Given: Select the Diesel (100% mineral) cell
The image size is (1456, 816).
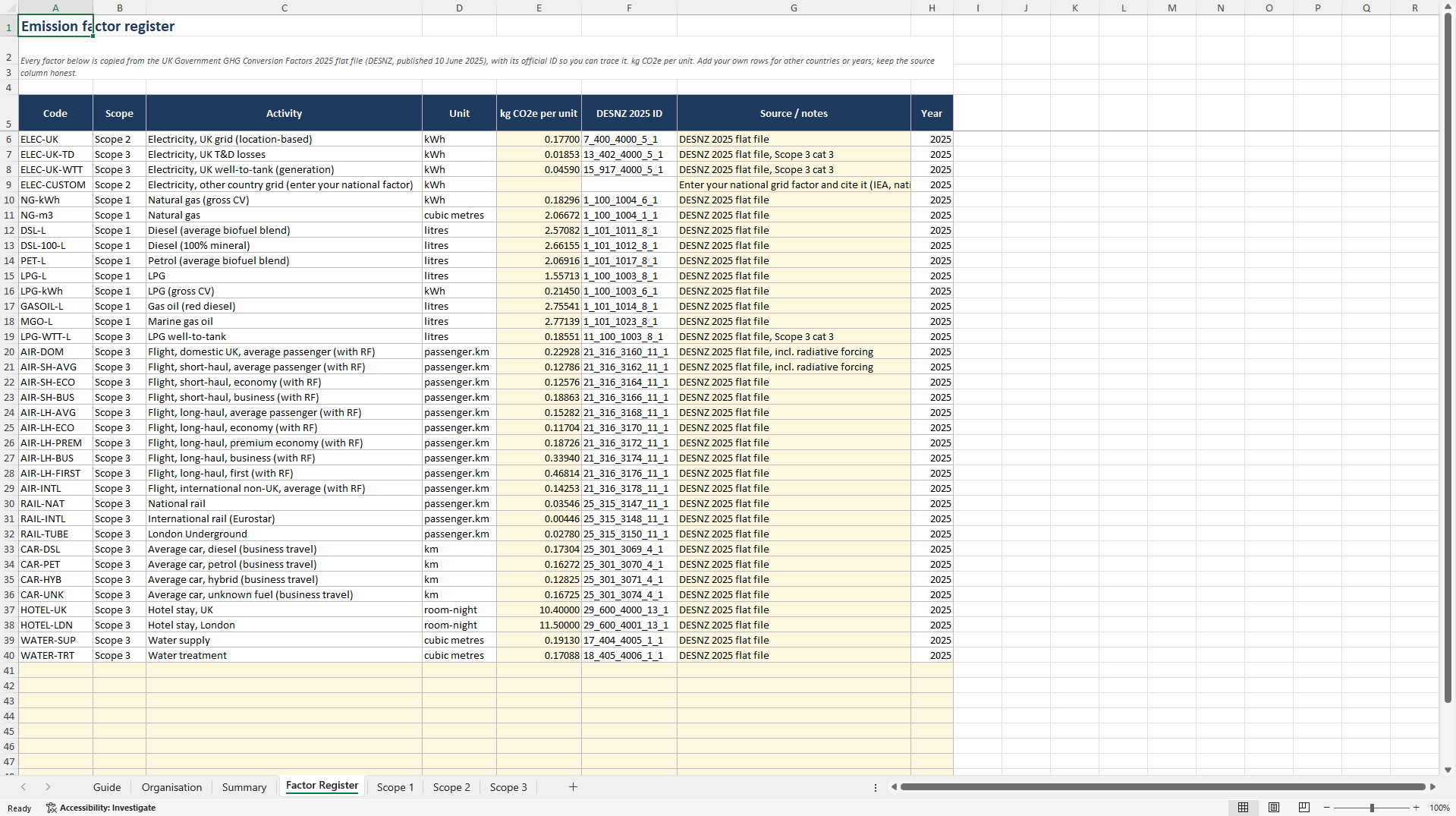Looking at the screenshot, I should 284,245.
